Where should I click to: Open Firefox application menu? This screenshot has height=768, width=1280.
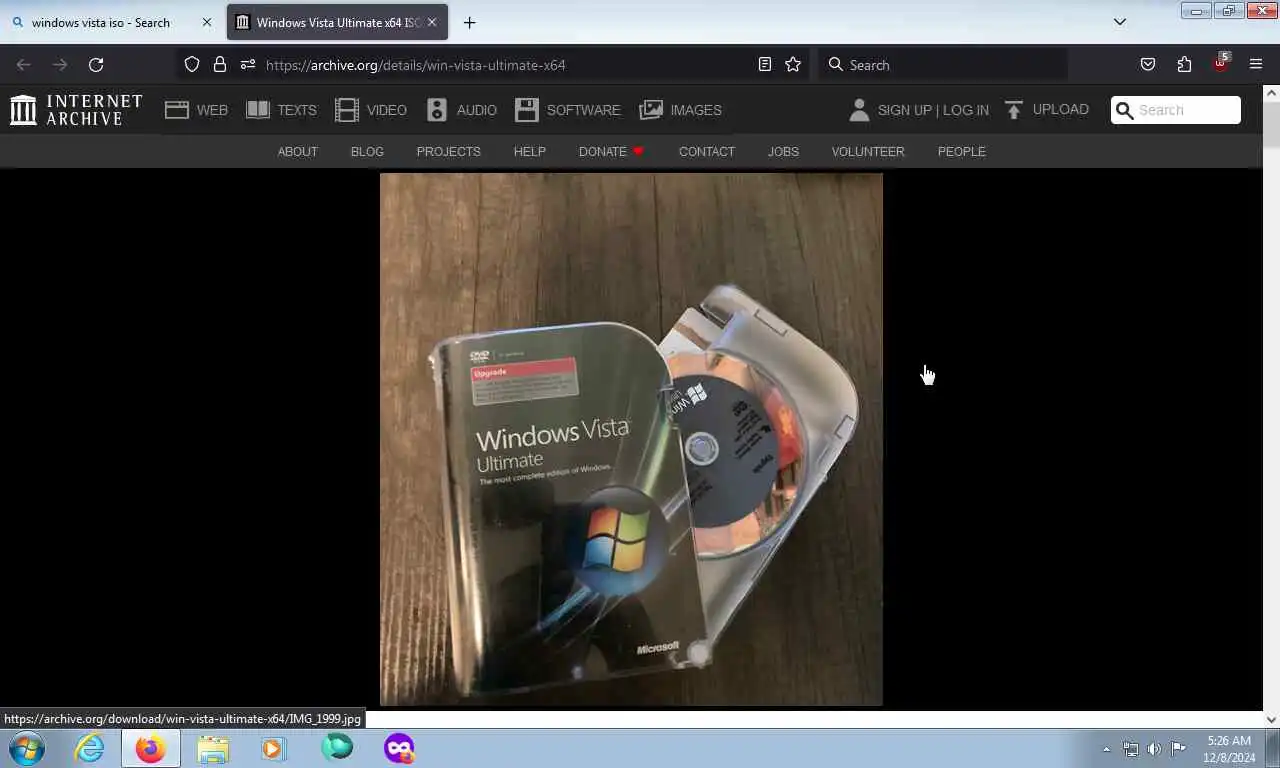pos(1256,65)
